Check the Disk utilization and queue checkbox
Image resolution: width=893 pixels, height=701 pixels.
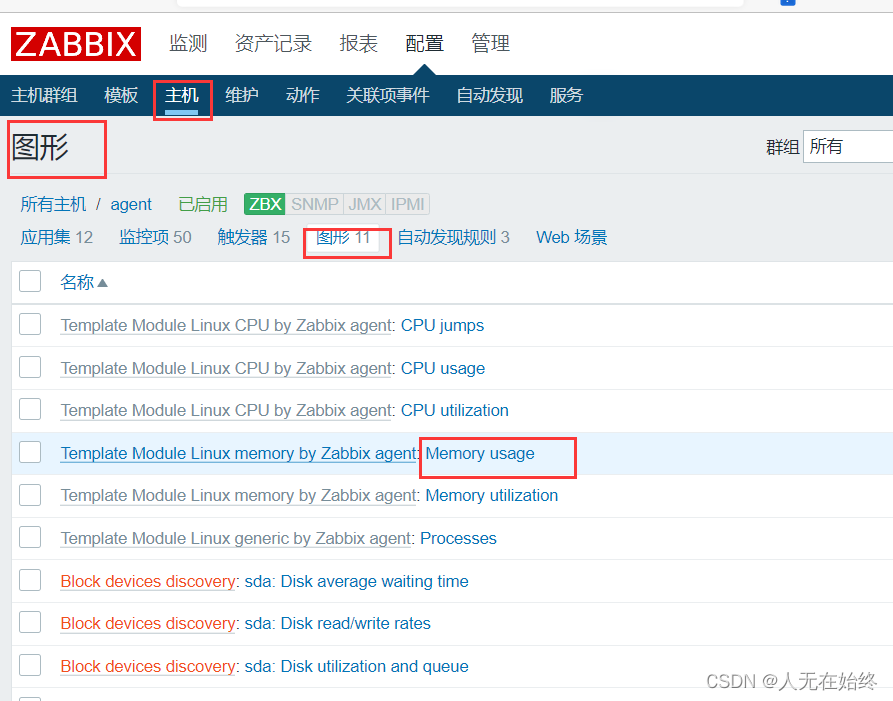click(30, 665)
